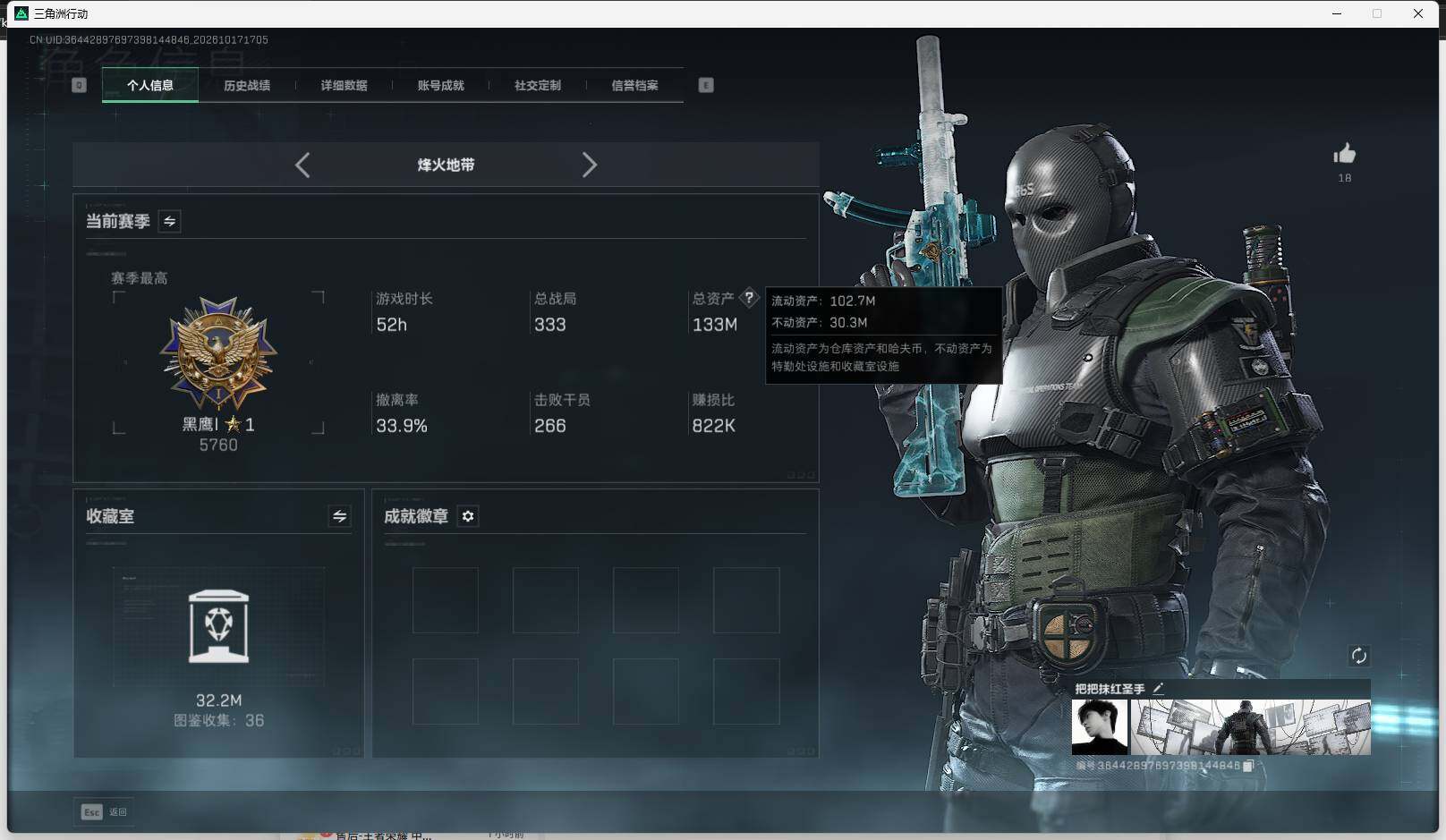This screenshot has width=1446, height=840.
Task: Go to previous mode with left chevron
Action: pos(302,165)
